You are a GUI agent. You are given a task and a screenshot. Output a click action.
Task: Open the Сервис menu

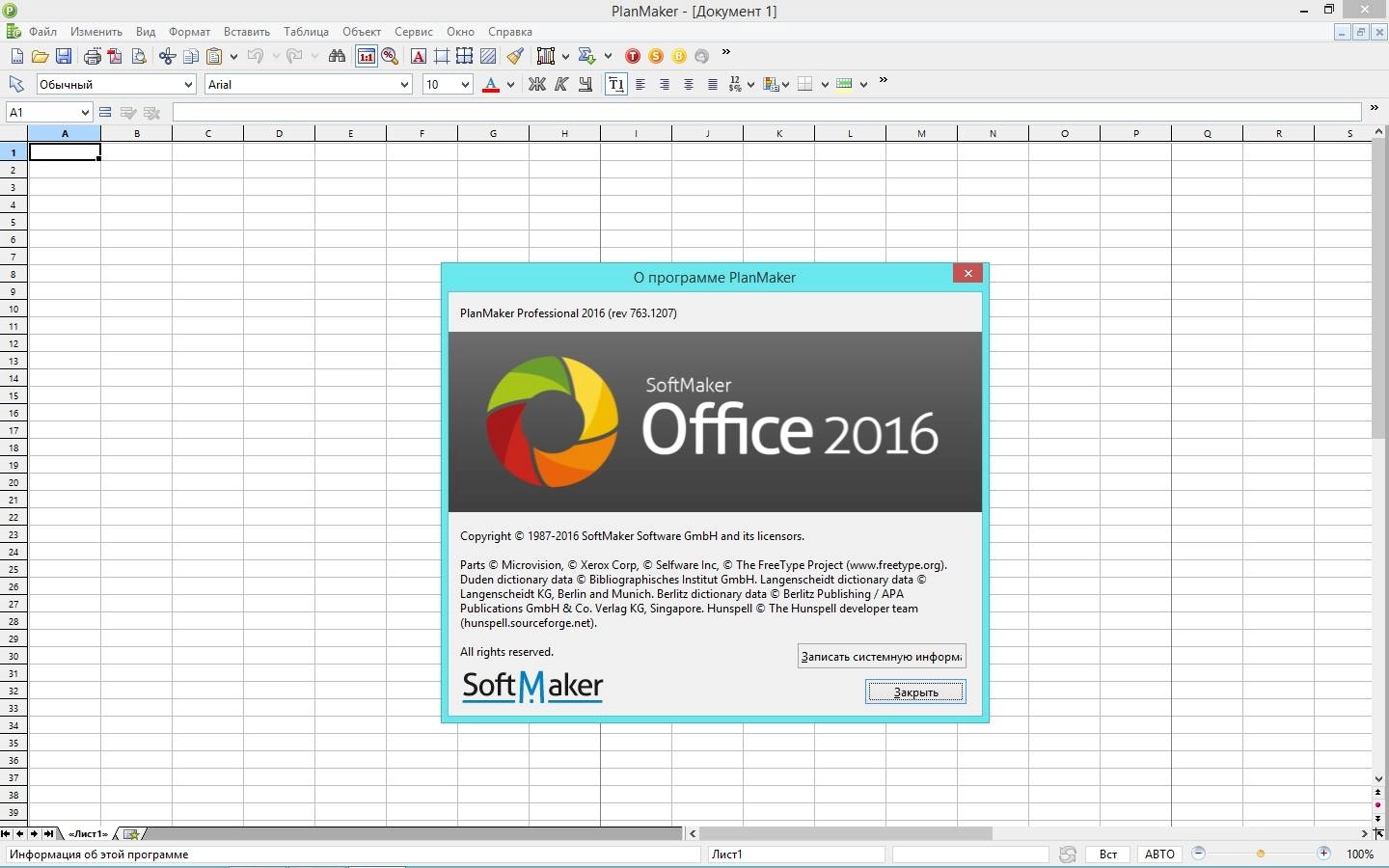pos(414,32)
